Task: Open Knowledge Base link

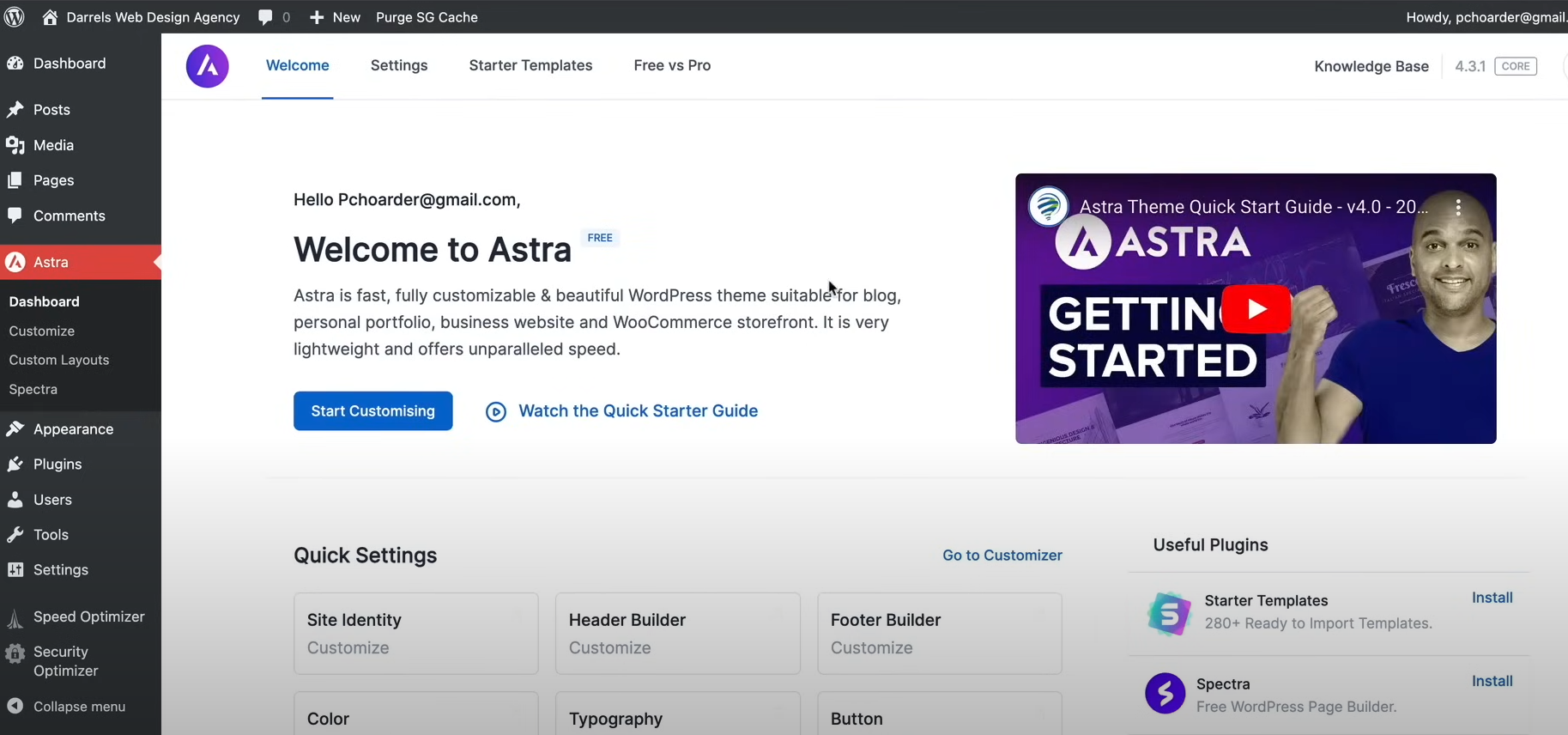Action: coord(1371,67)
